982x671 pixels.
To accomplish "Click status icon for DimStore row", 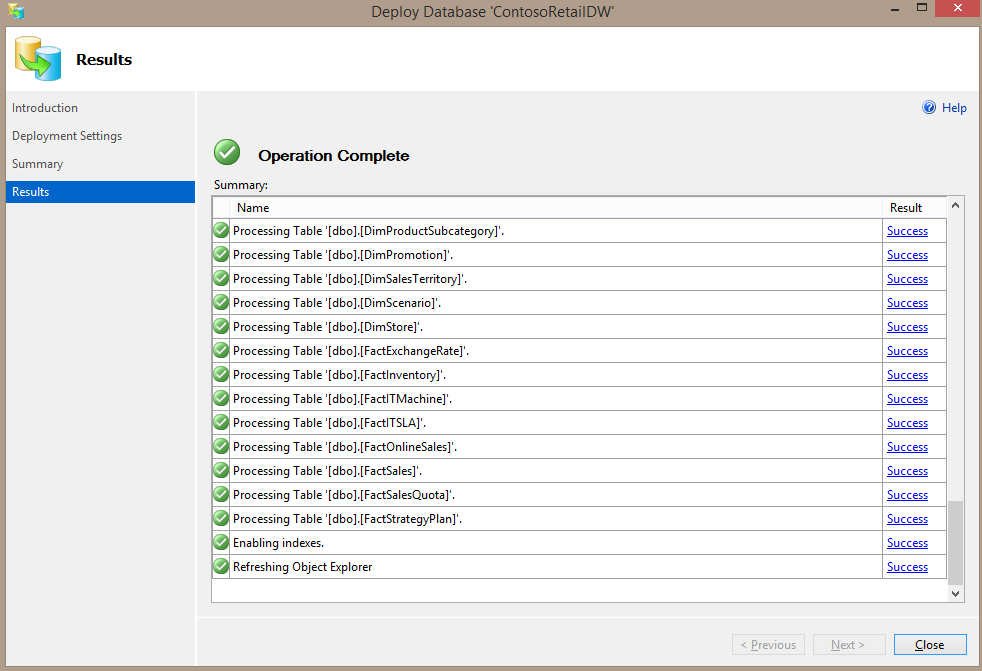I will [x=221, y=326].
